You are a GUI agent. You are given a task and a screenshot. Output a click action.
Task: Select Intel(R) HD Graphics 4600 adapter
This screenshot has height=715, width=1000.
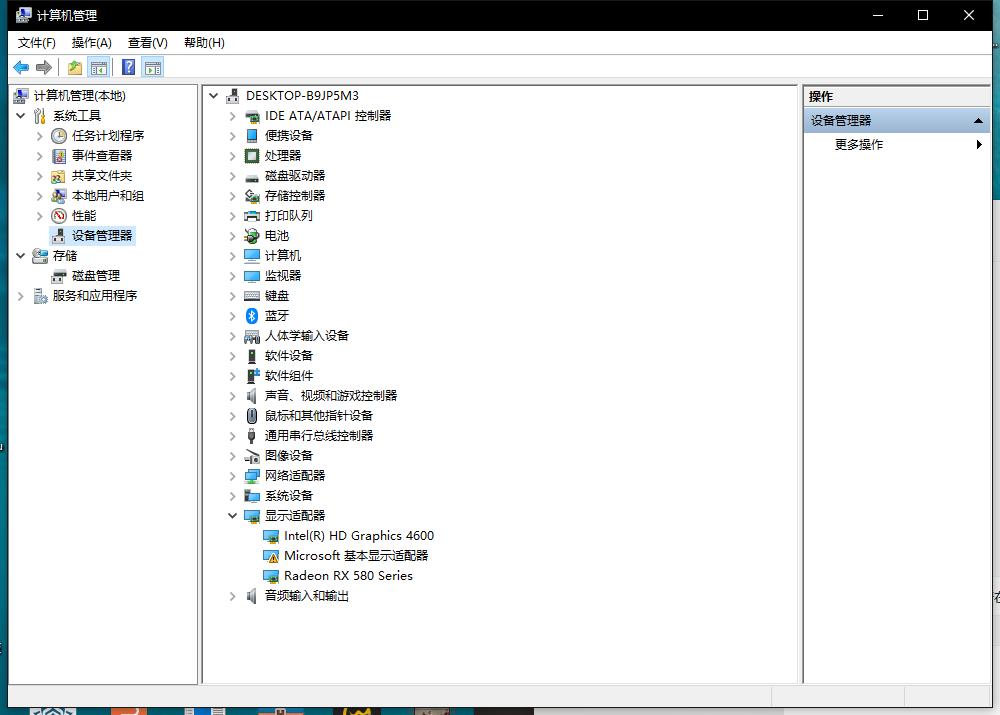click(358, 535)
